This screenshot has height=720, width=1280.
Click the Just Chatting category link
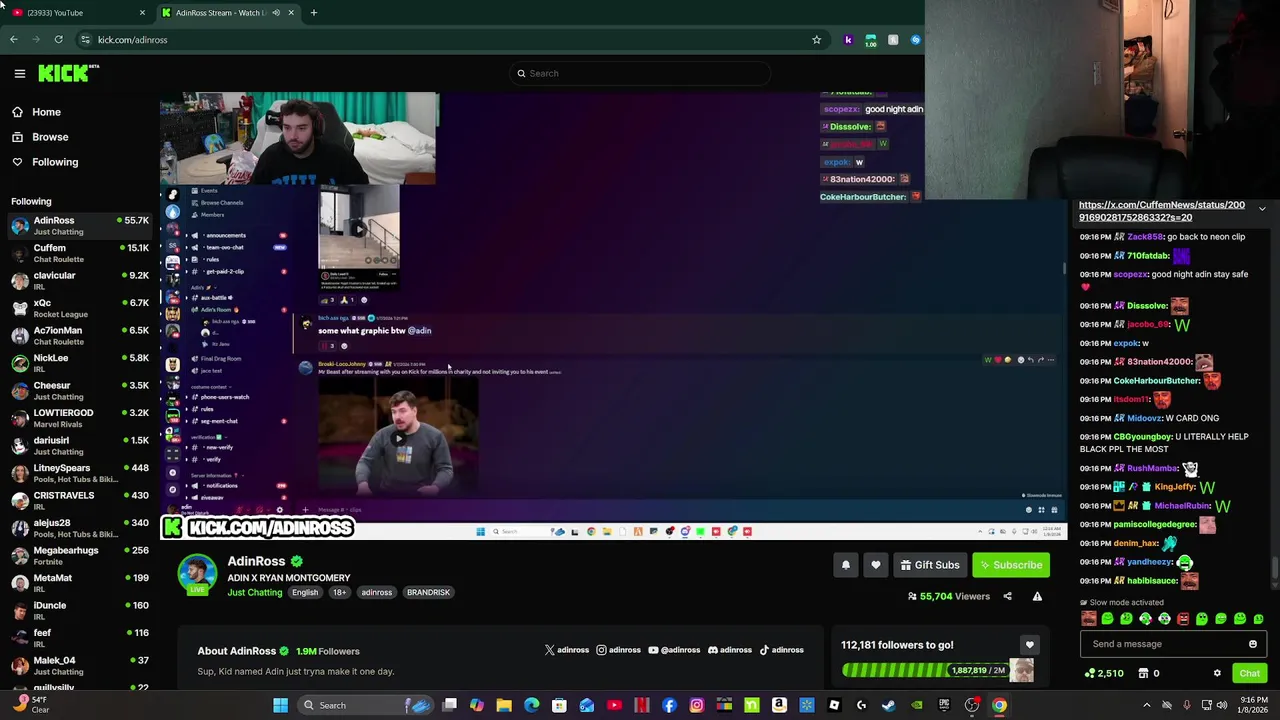click(x=255, y=592)
